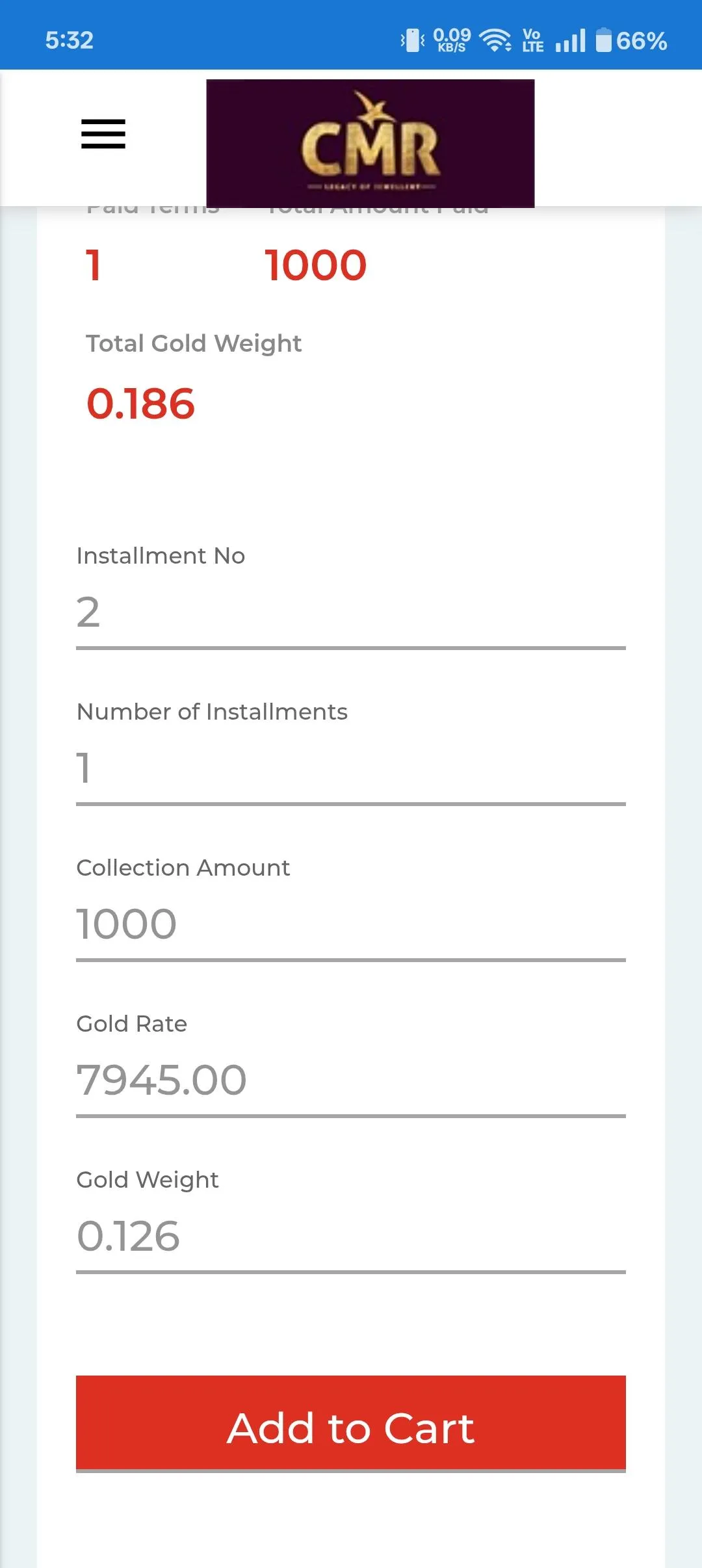Tap the VoLTE status icon
The width and height of the screenshot is (702, 1568).
[533, 40]
